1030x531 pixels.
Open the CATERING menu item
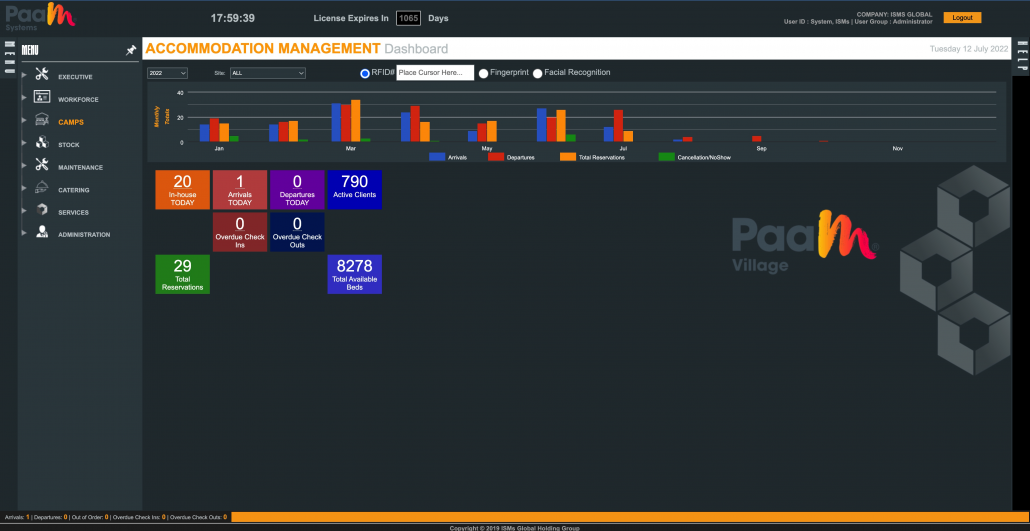[x=74, y=190]
